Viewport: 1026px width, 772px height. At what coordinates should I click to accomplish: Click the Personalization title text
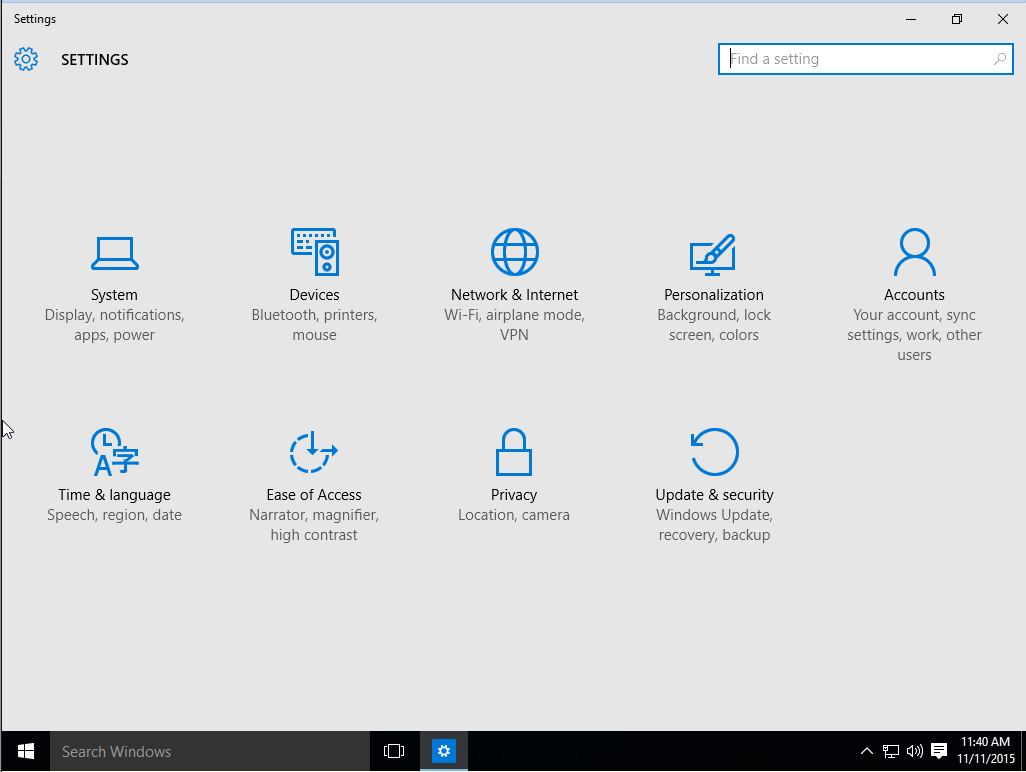click(714, 295)
